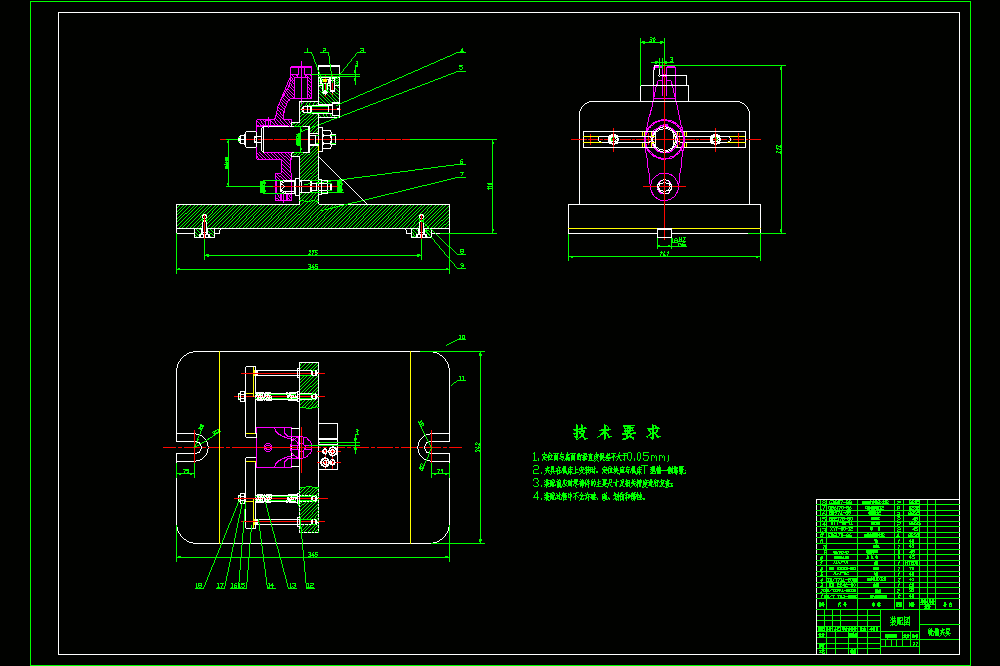
Task: Click the magenta lever in side view
Action: click(x=665, y=131)
